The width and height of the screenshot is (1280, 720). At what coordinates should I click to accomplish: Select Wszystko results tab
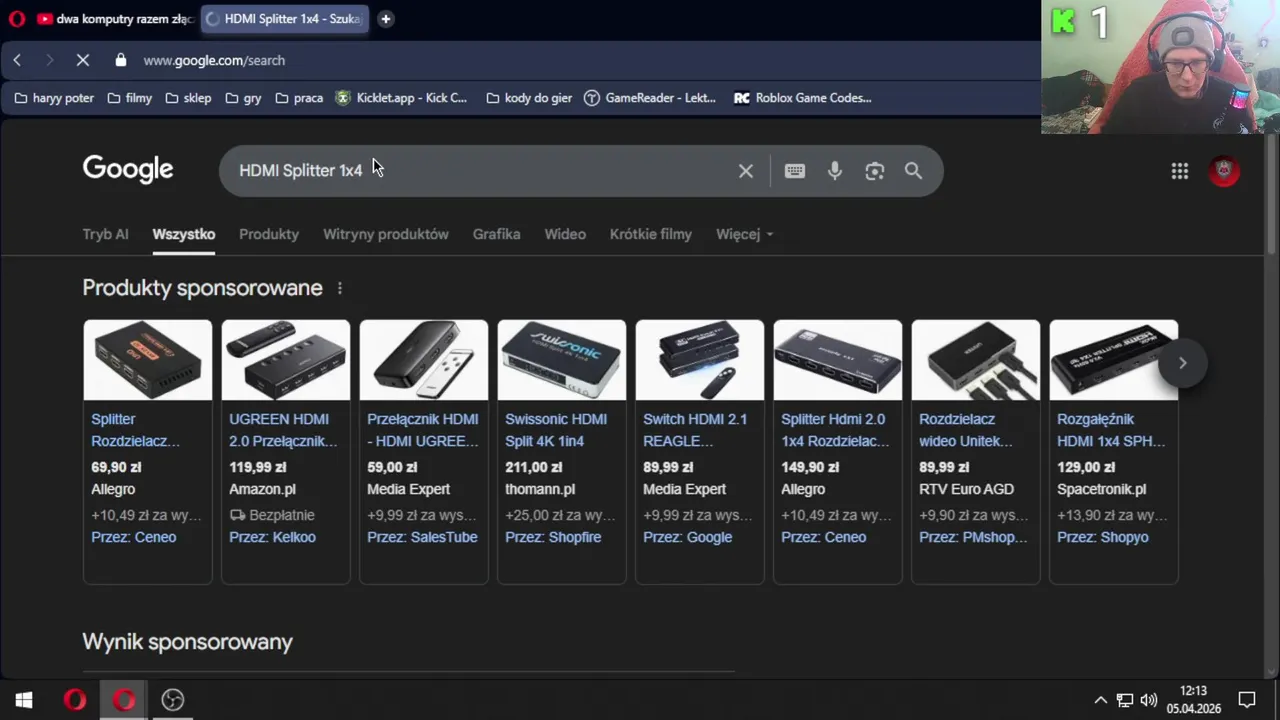183,234
